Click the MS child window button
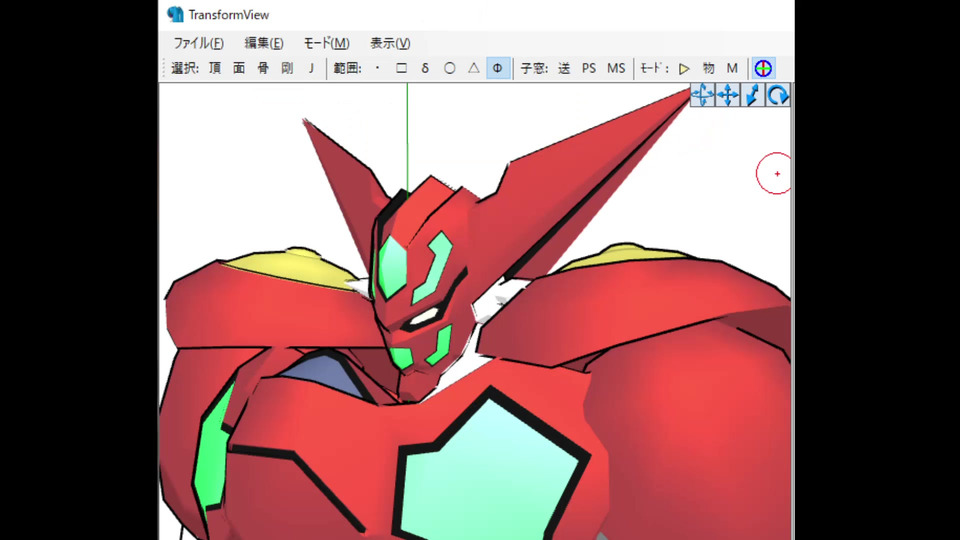 click(x=616, y=68)
